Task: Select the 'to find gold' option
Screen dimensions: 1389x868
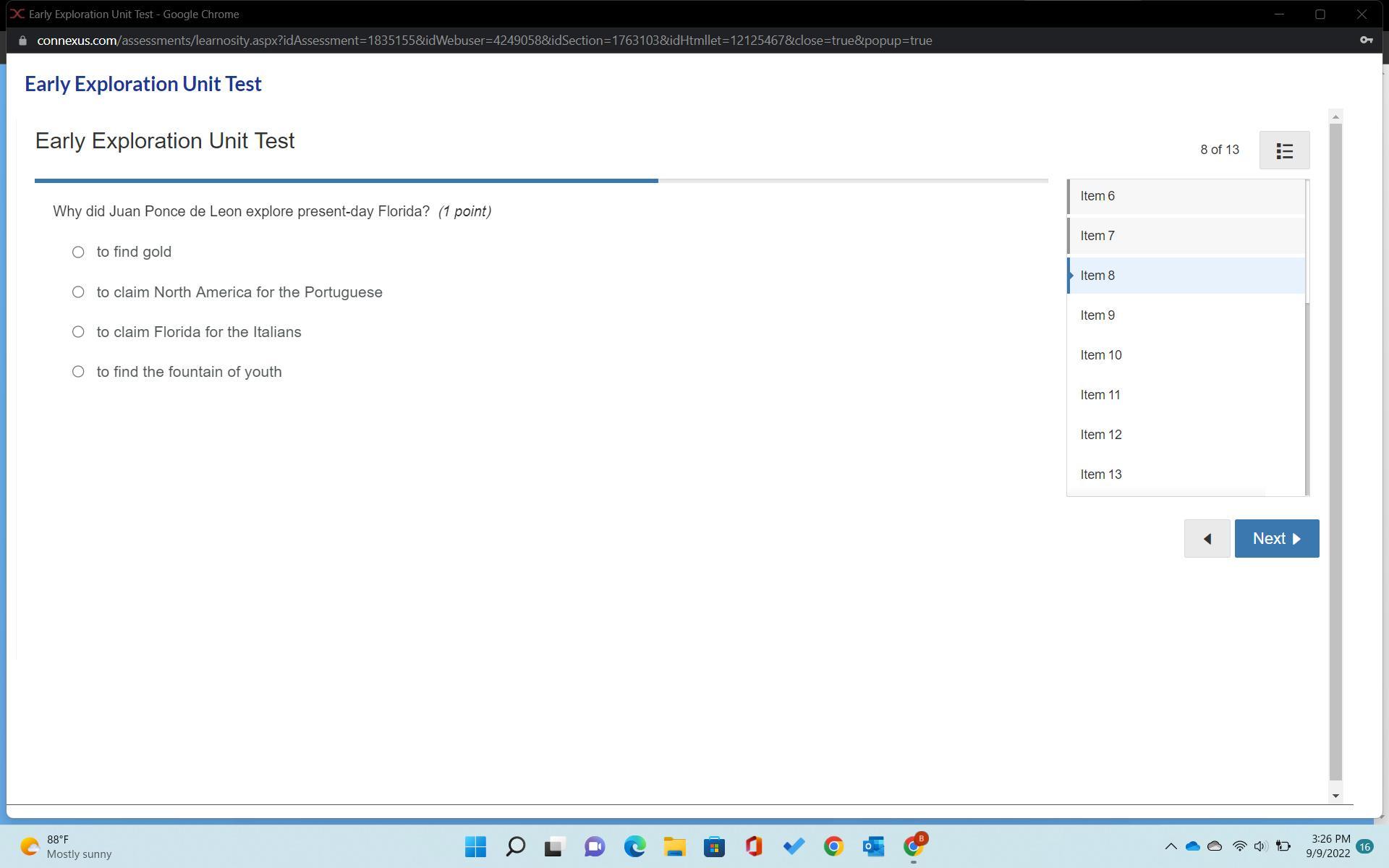Action: (x=78, y=252)
